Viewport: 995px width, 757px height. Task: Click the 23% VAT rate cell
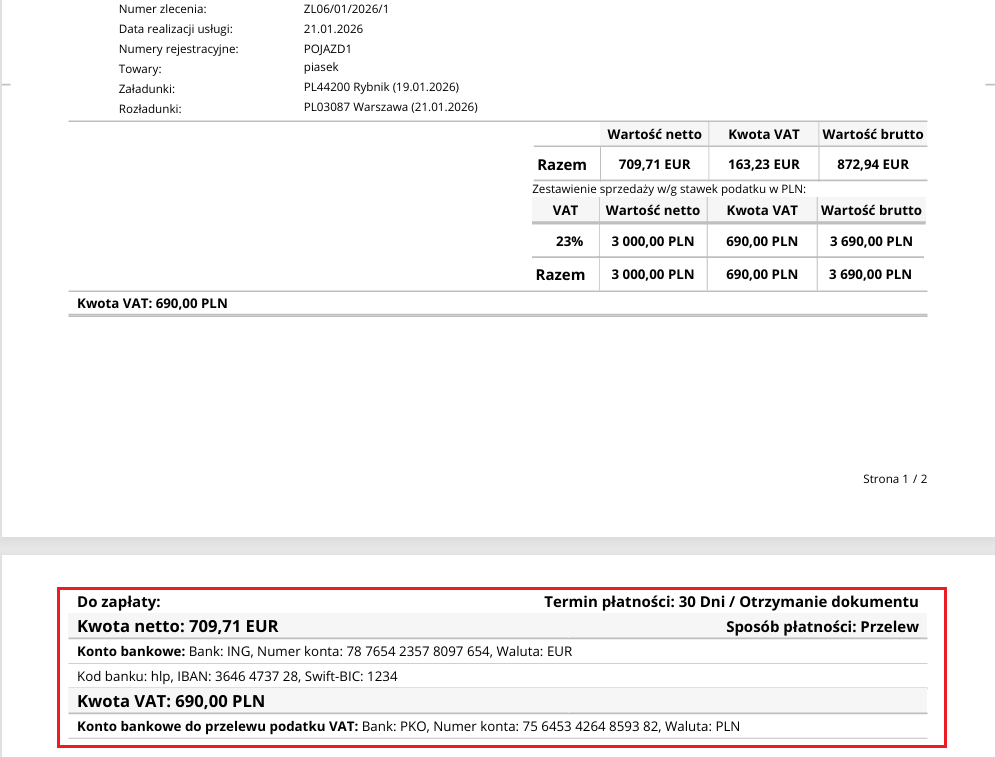pos(569,241)
